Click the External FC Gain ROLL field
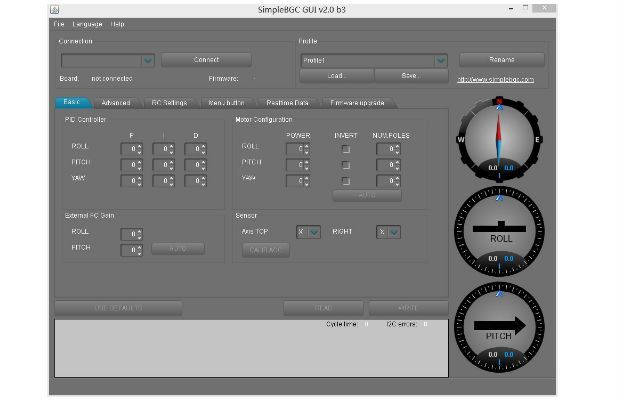 [131, 234]
